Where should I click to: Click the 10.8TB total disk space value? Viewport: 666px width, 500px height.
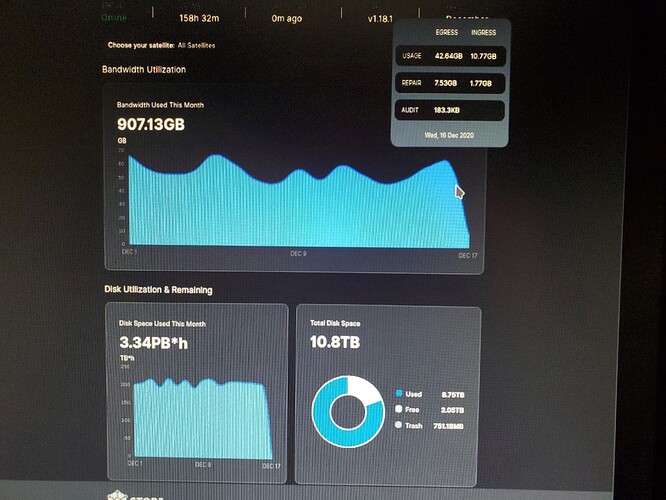[335, 342]
